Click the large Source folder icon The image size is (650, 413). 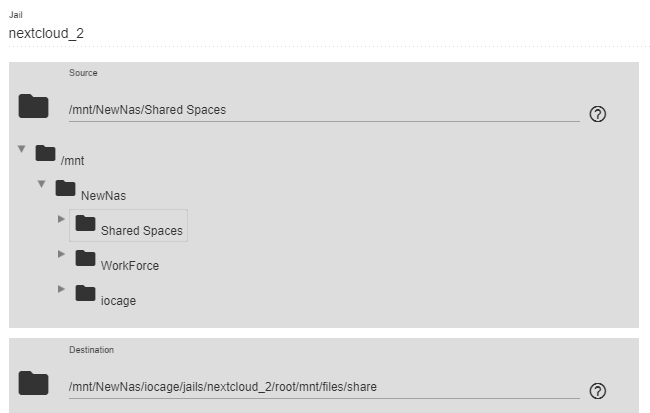[34, 106]
